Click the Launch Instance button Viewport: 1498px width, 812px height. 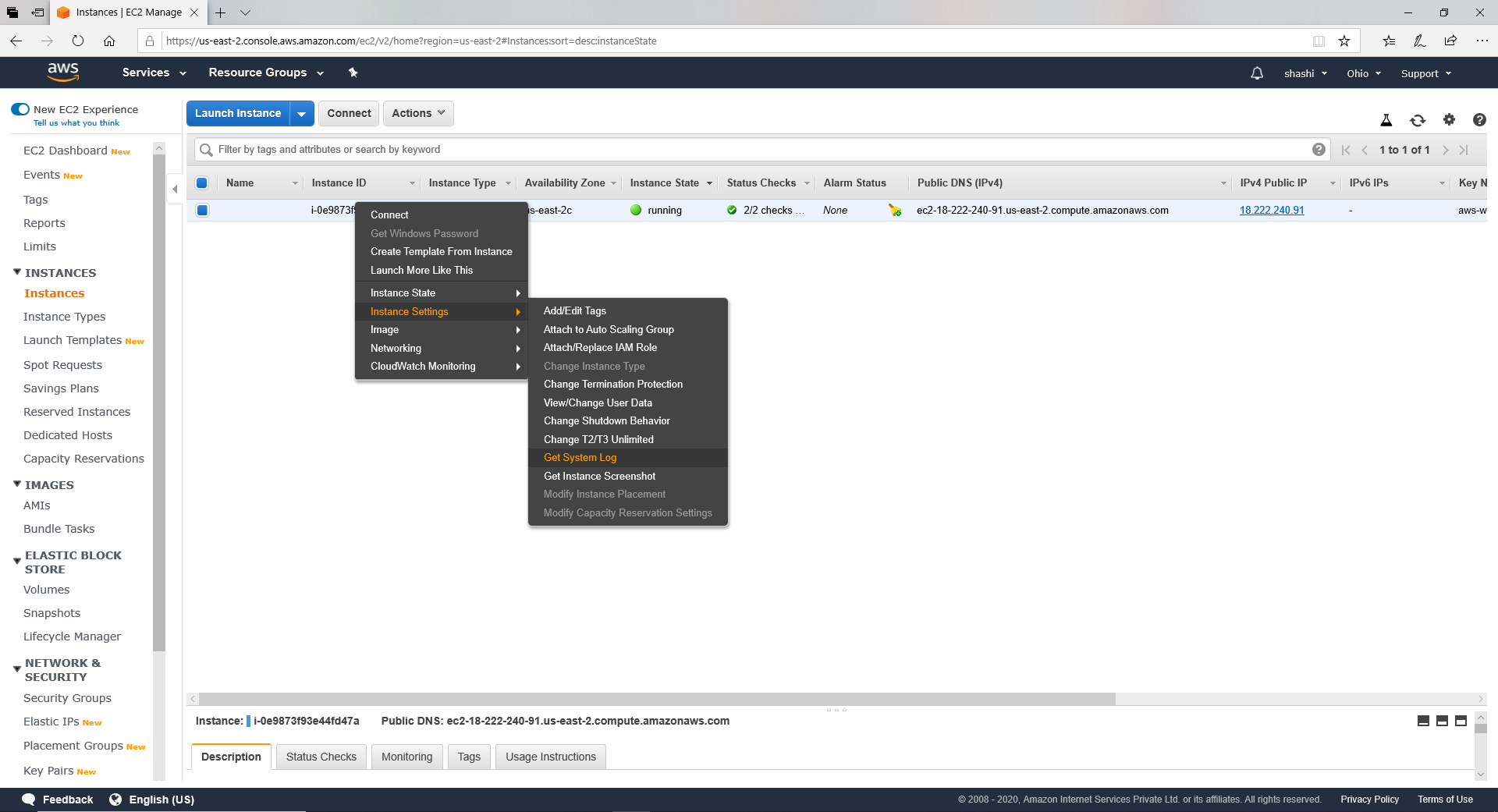pos(238,113)
